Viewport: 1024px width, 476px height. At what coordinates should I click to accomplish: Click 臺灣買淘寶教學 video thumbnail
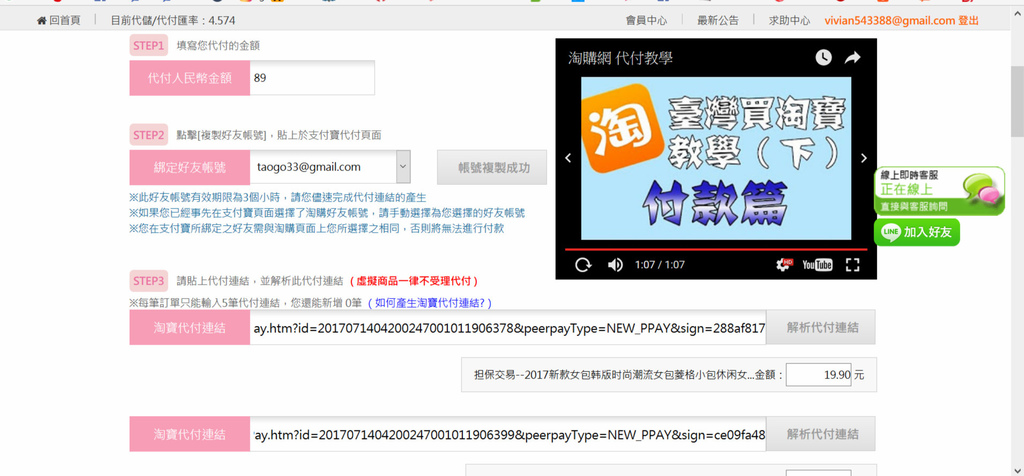716,158
